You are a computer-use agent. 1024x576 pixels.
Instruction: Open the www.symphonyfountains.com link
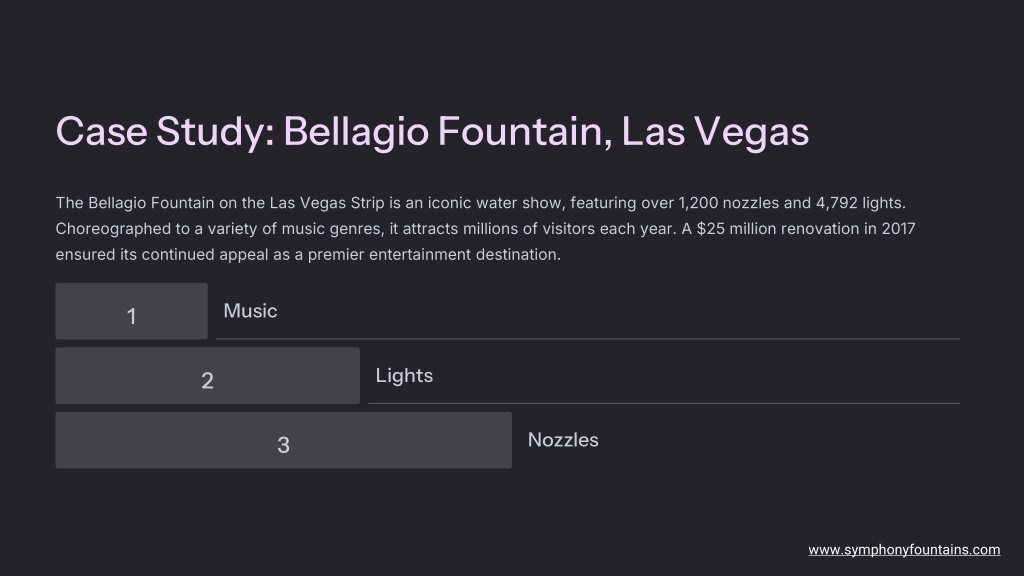click(904, 550)
